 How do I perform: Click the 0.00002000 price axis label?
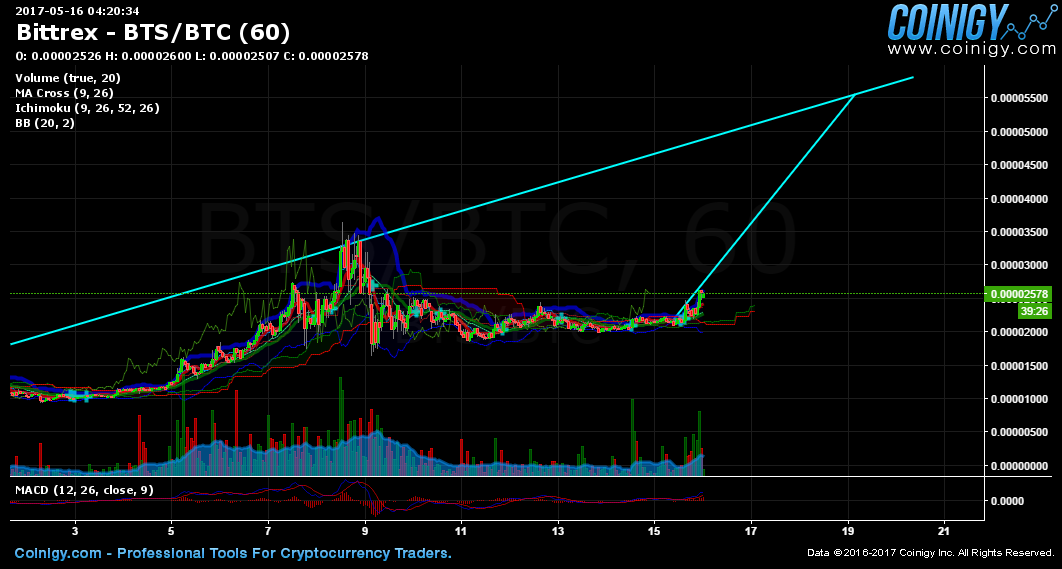tap(1020, 332)
